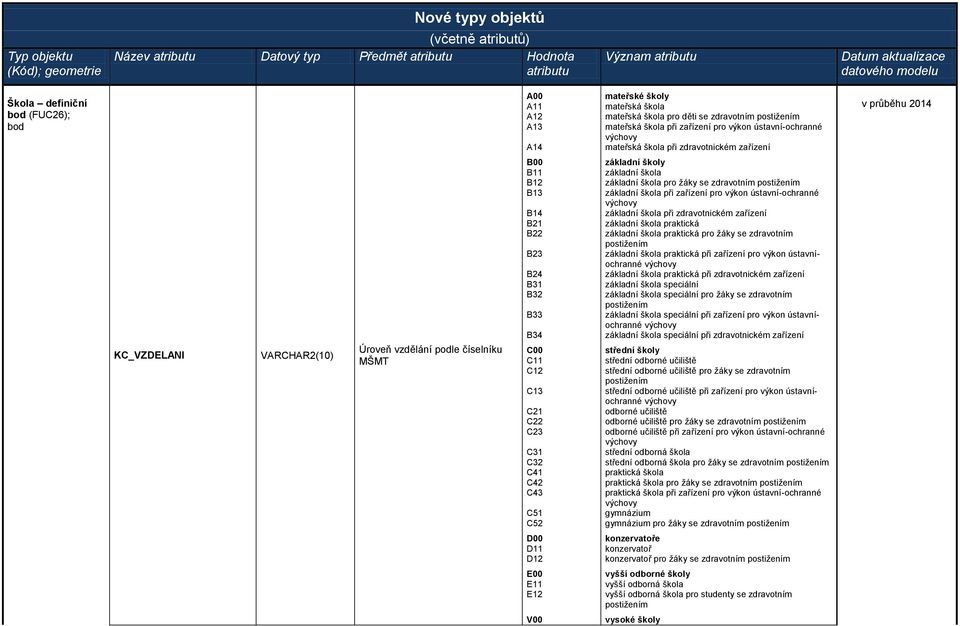Select code value 'B34'

pos(534,335)
